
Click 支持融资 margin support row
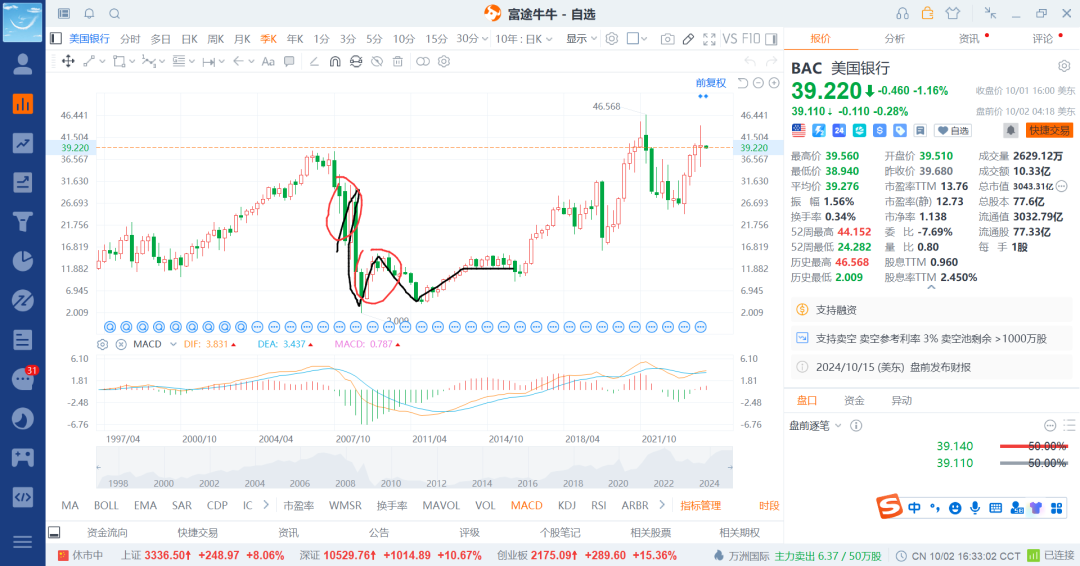tap(931, 310)
